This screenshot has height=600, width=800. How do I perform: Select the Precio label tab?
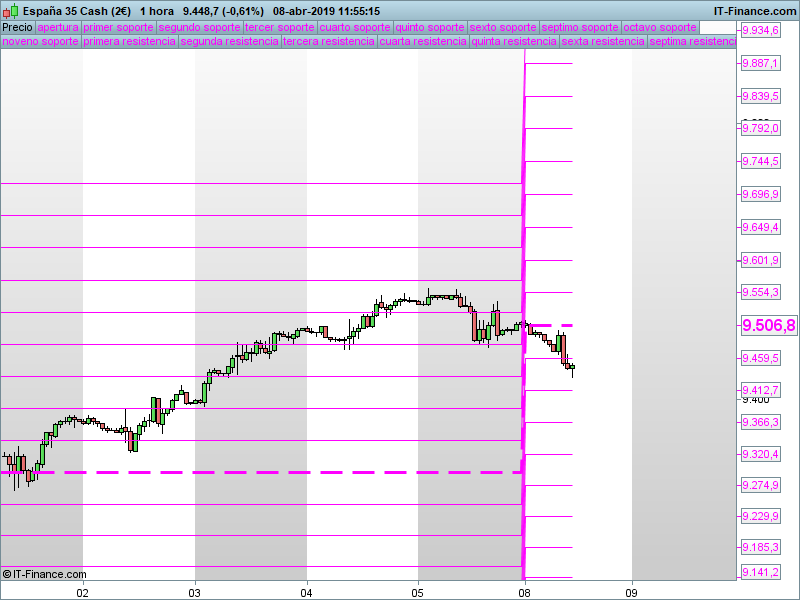[17, 28]
